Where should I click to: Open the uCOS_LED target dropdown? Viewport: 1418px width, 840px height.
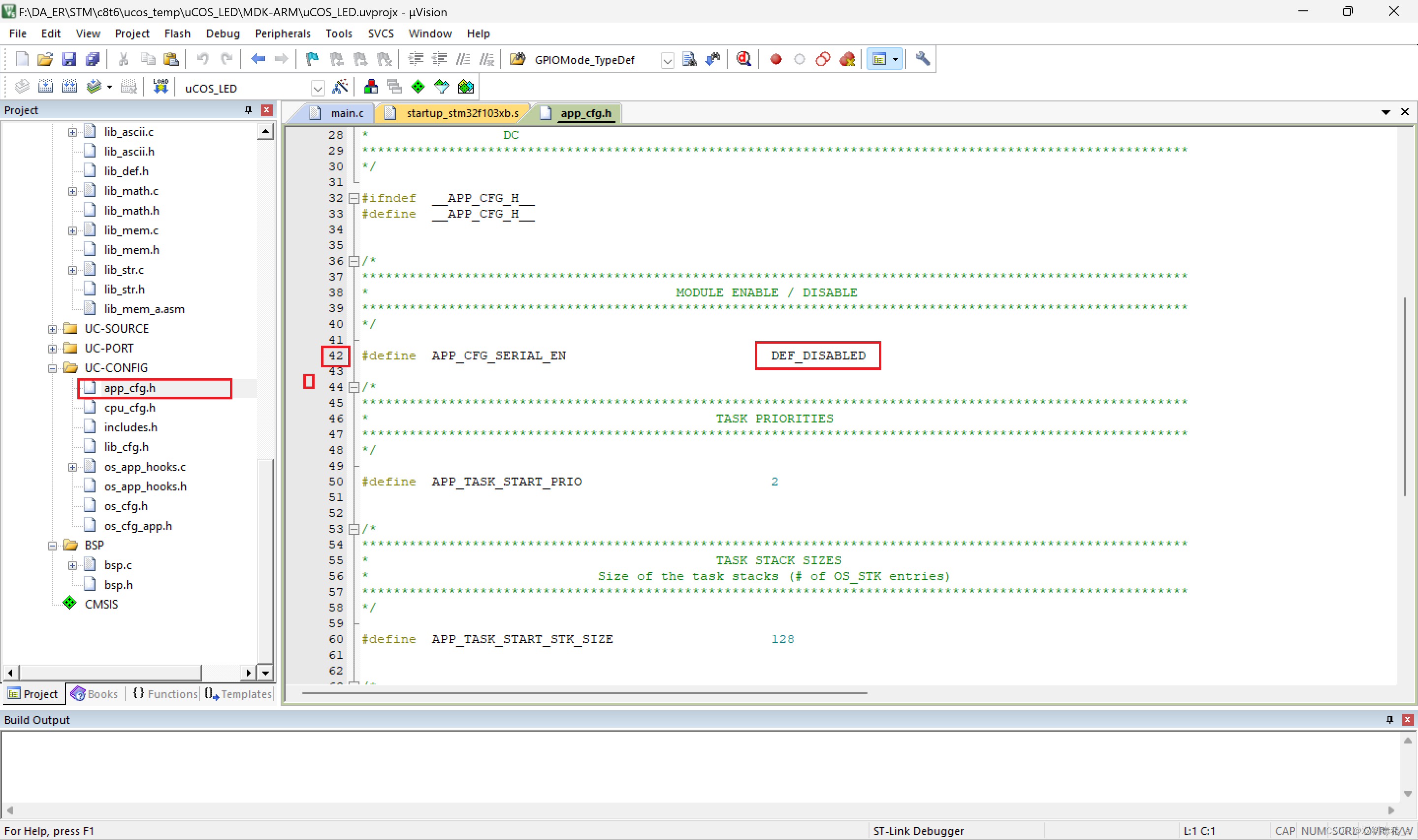[318, 88]
